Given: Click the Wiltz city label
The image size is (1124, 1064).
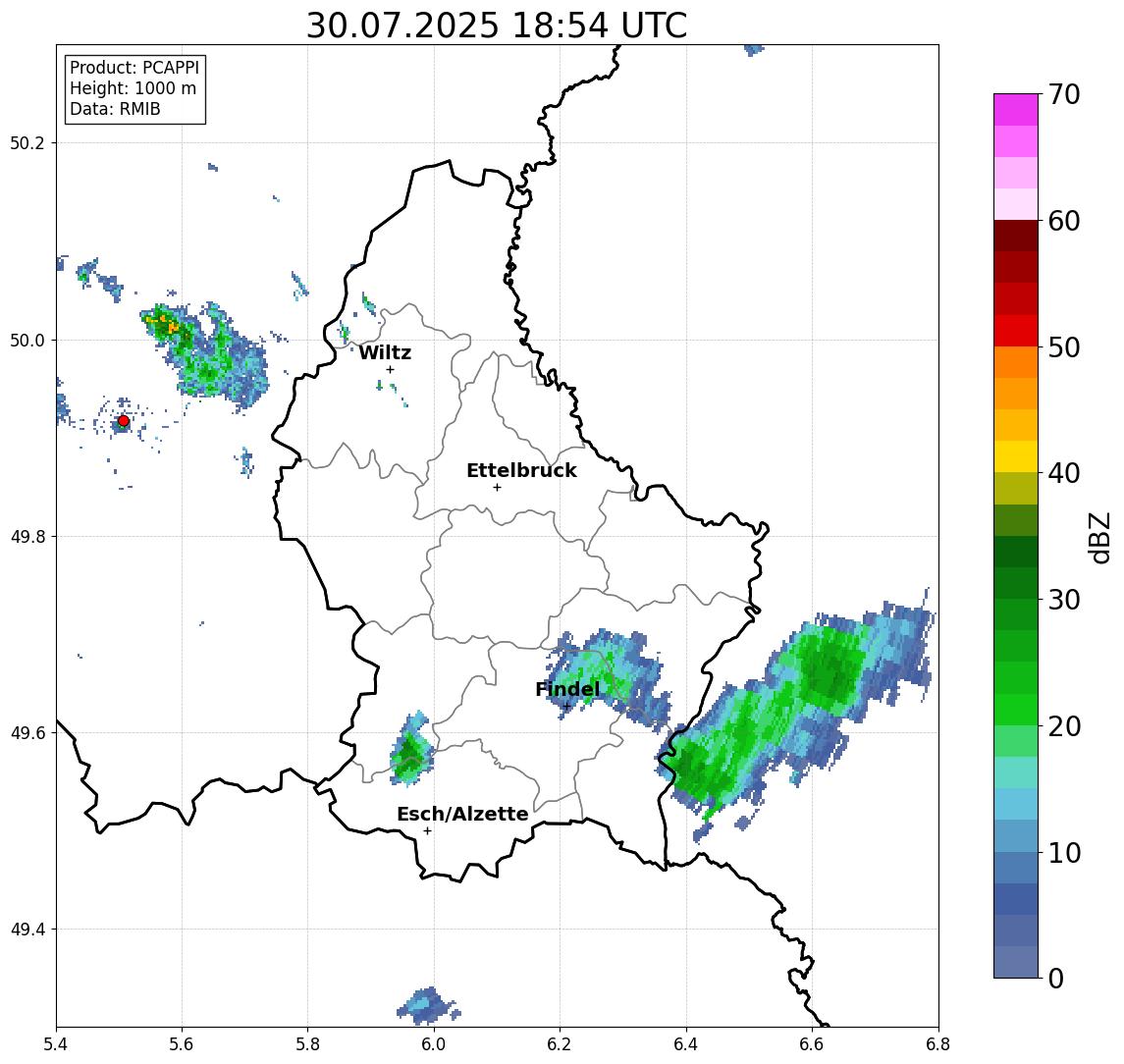Looking at the screenshot, I should pos(385,352).
